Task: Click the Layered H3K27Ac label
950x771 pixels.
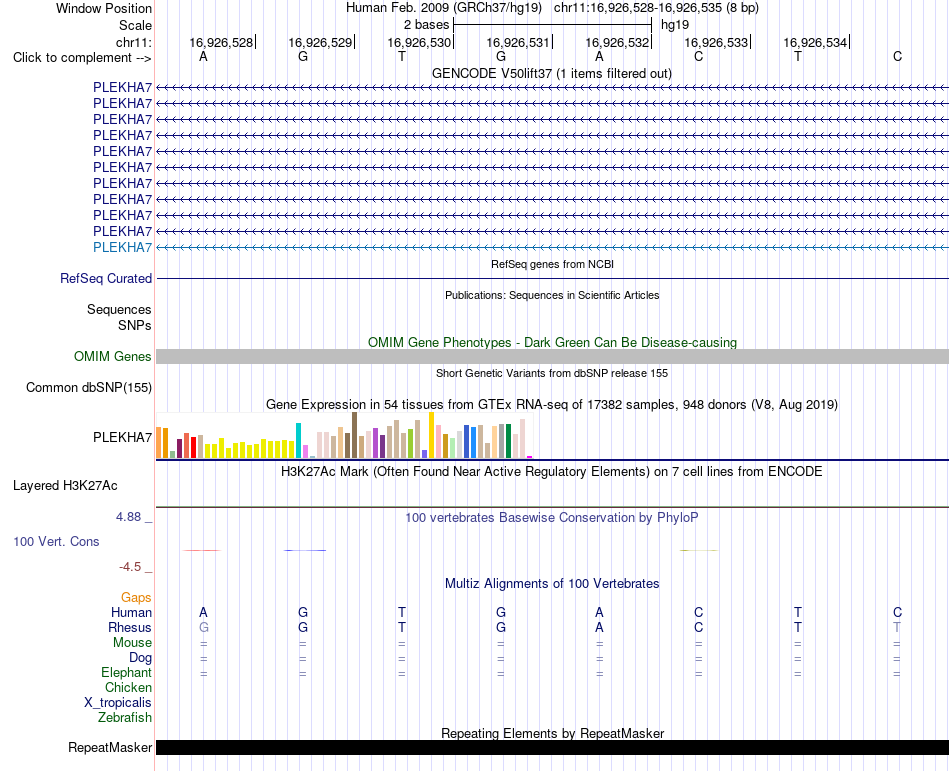Action: 65,486
